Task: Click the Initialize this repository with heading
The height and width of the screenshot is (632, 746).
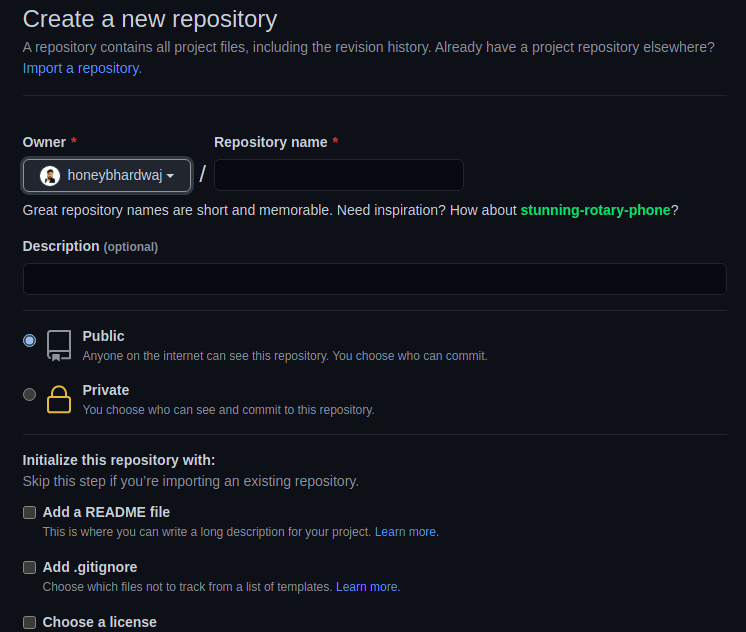Action: click(119, 460)
